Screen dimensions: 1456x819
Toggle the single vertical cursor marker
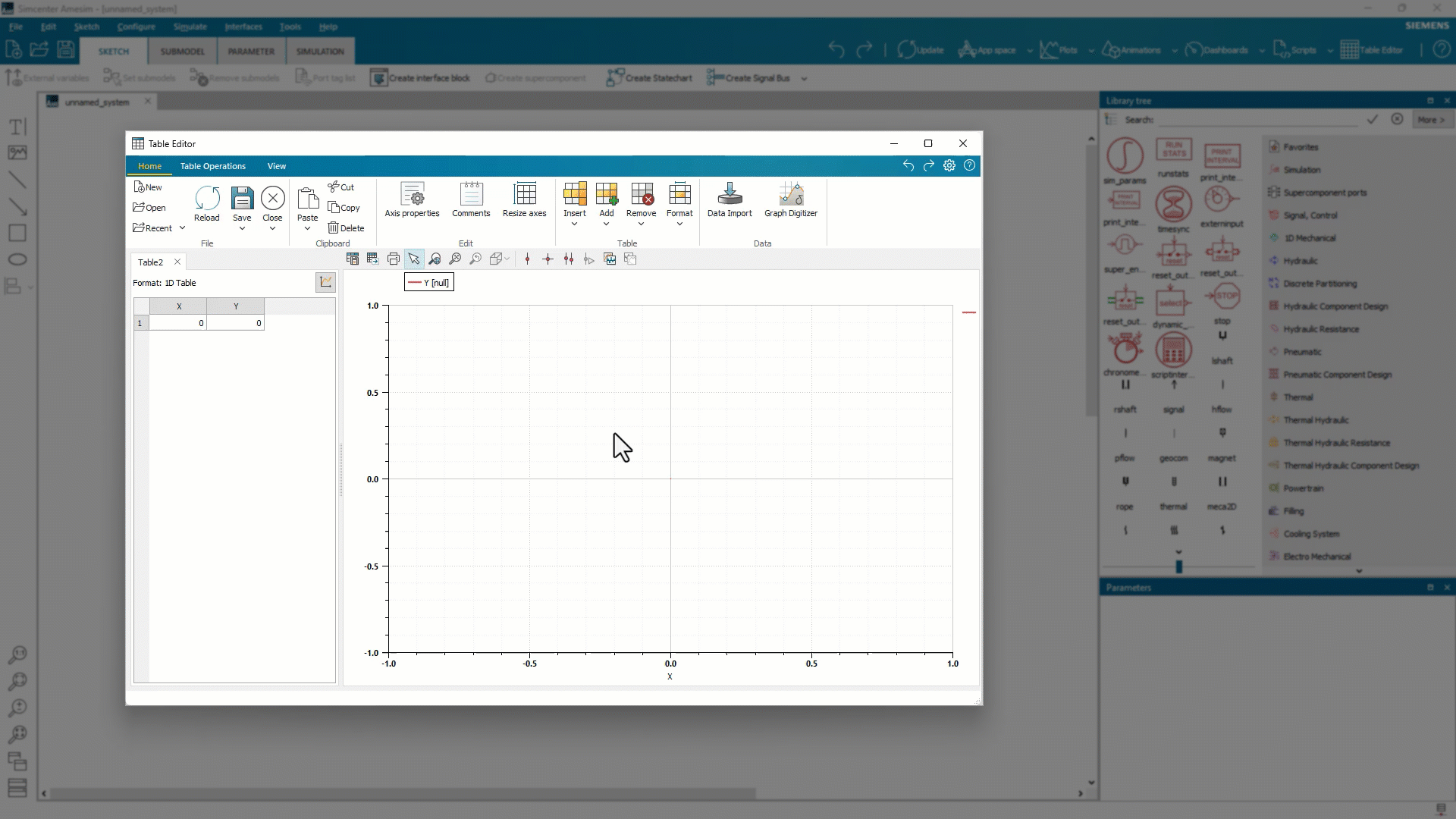[528, 259]
